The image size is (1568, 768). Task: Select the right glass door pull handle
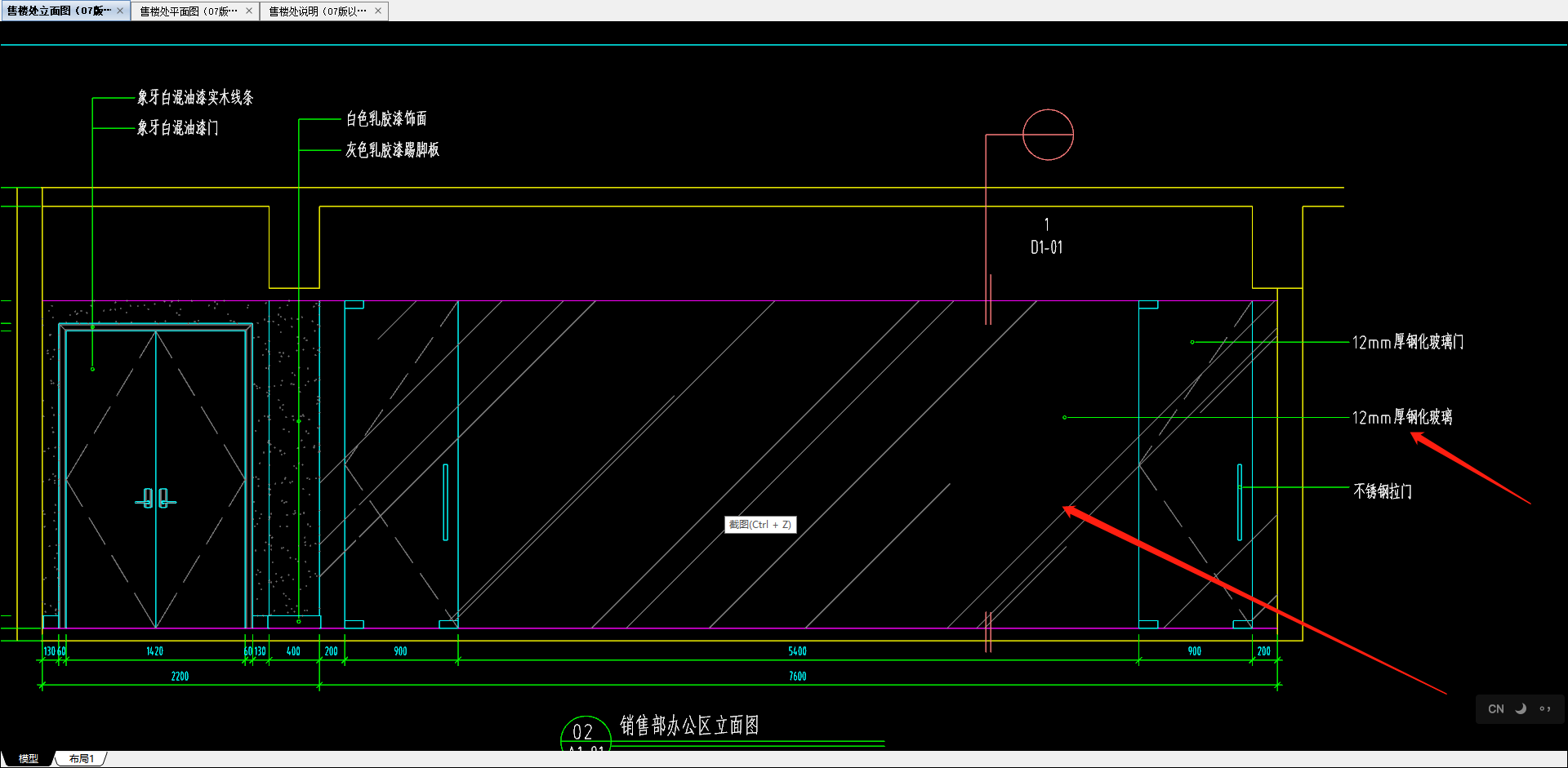tap(1240, 502)
